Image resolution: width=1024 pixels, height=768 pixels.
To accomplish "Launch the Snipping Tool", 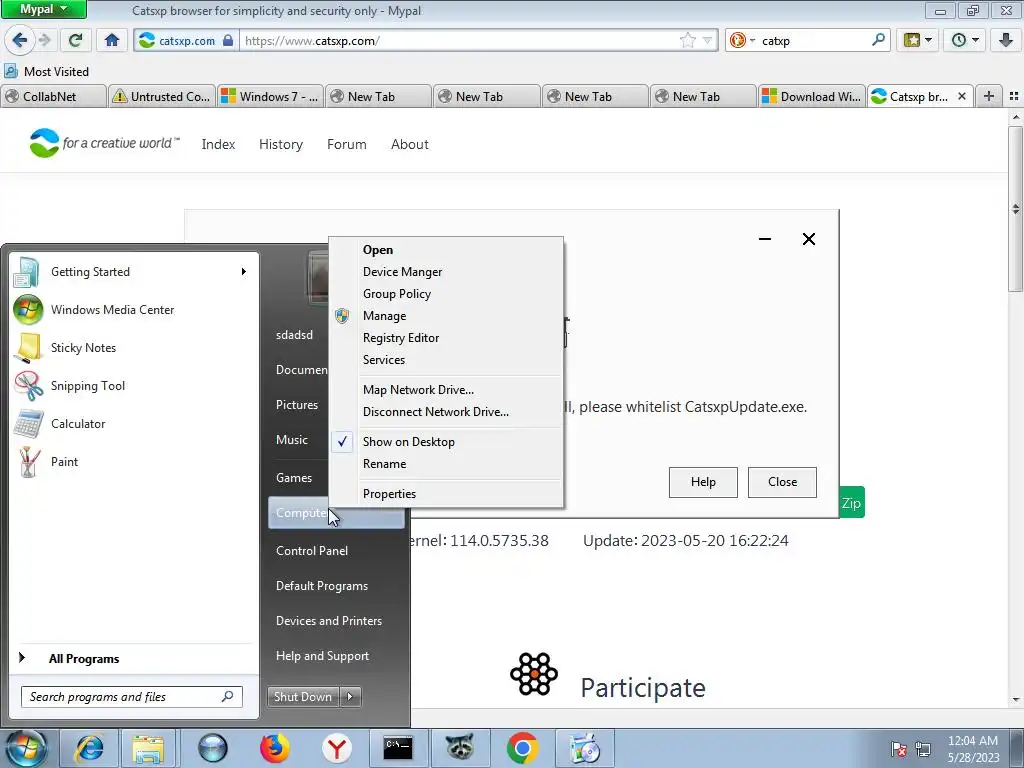I will (x=133, y=385).
